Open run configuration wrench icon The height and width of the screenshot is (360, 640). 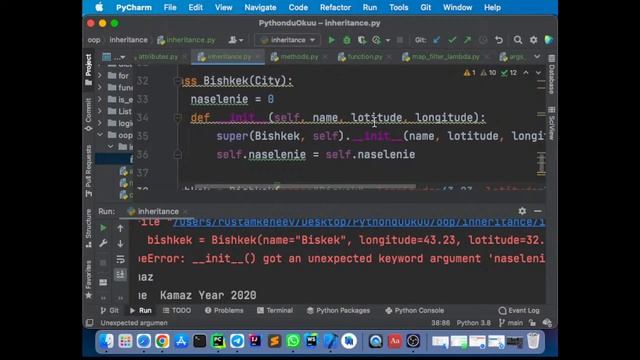tap(103, 243)
